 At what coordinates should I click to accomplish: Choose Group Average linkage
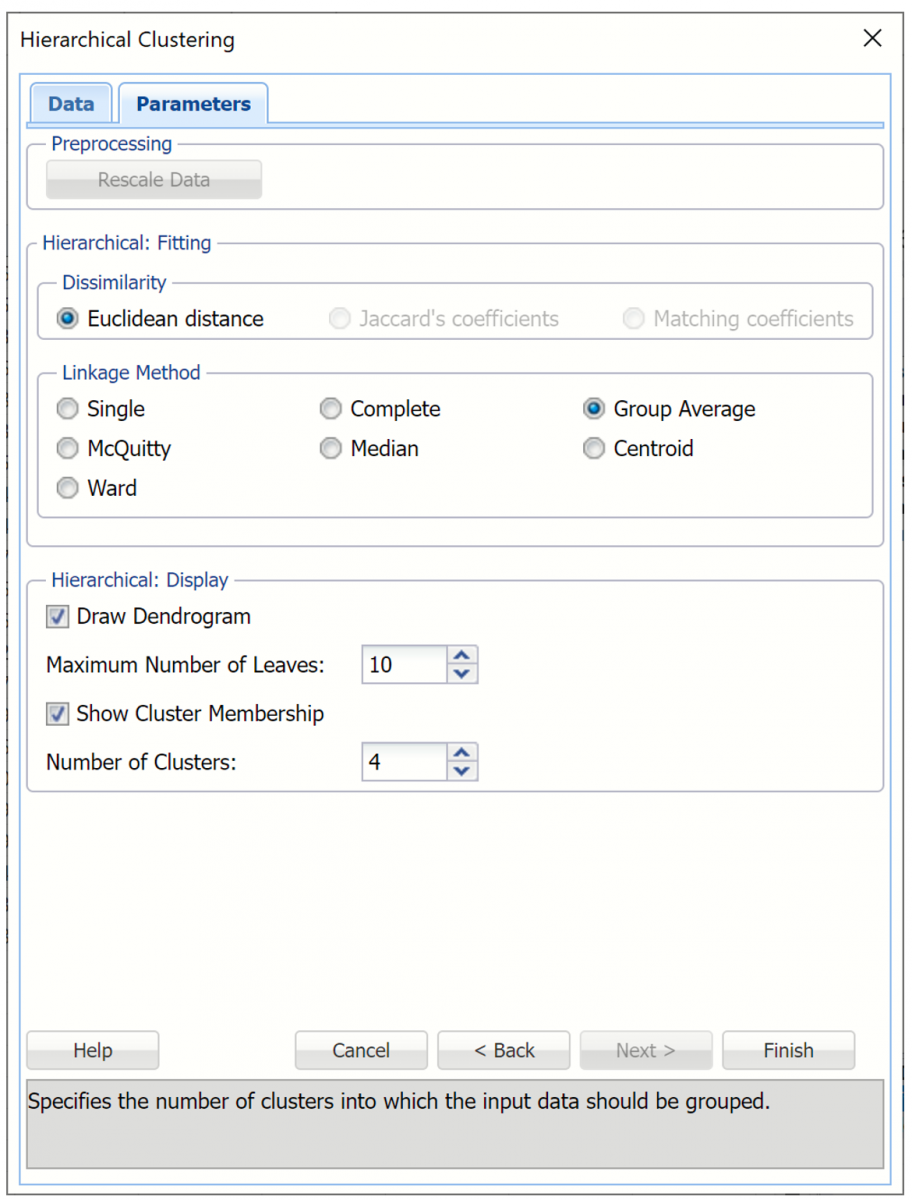(594, 409)
